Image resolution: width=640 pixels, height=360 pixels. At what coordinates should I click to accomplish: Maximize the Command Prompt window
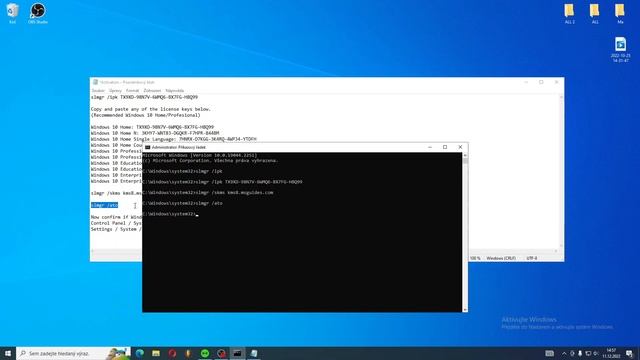[x=445, y=147]
